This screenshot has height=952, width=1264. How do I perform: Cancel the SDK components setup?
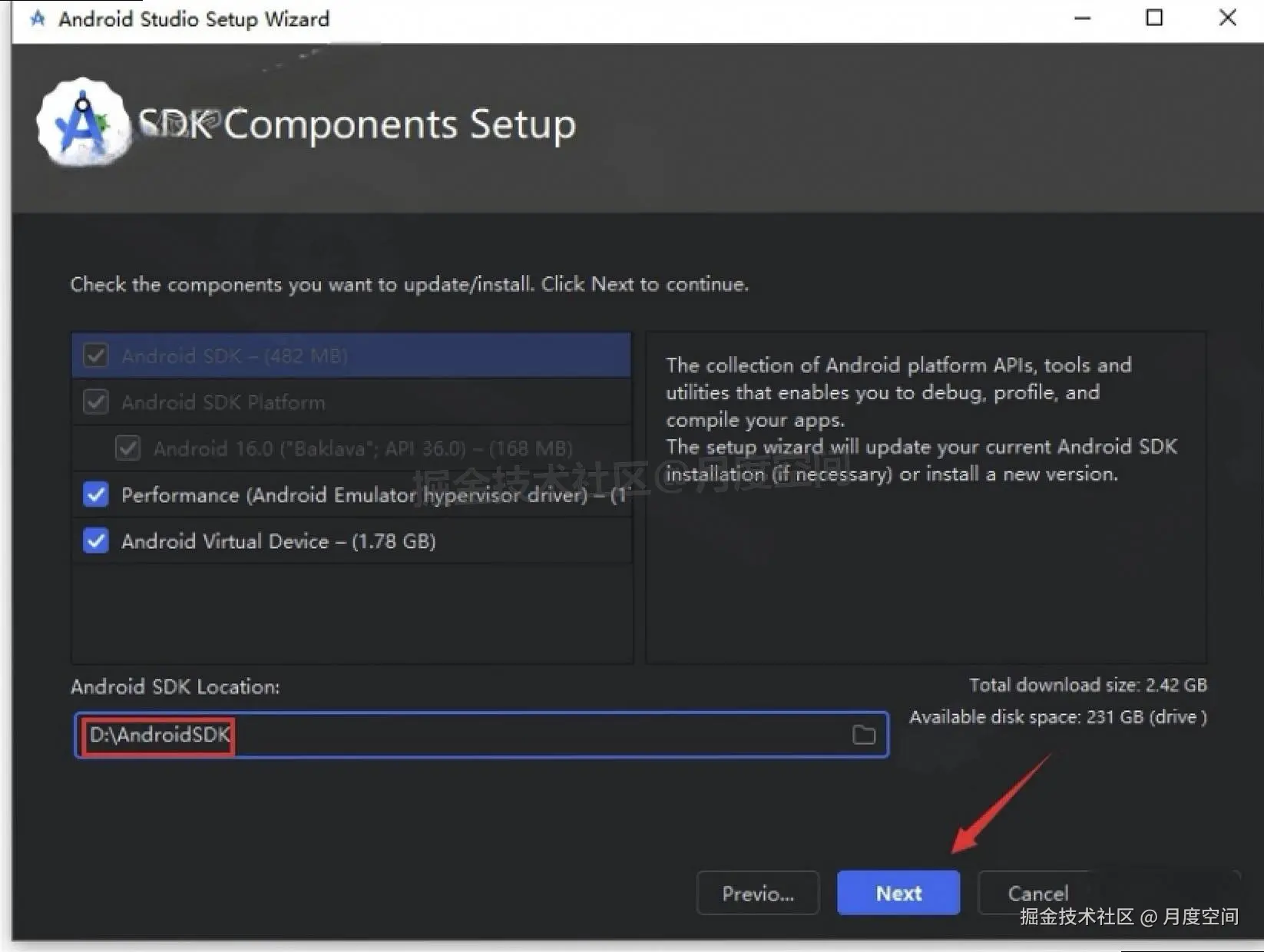[x=1037, y=893]
